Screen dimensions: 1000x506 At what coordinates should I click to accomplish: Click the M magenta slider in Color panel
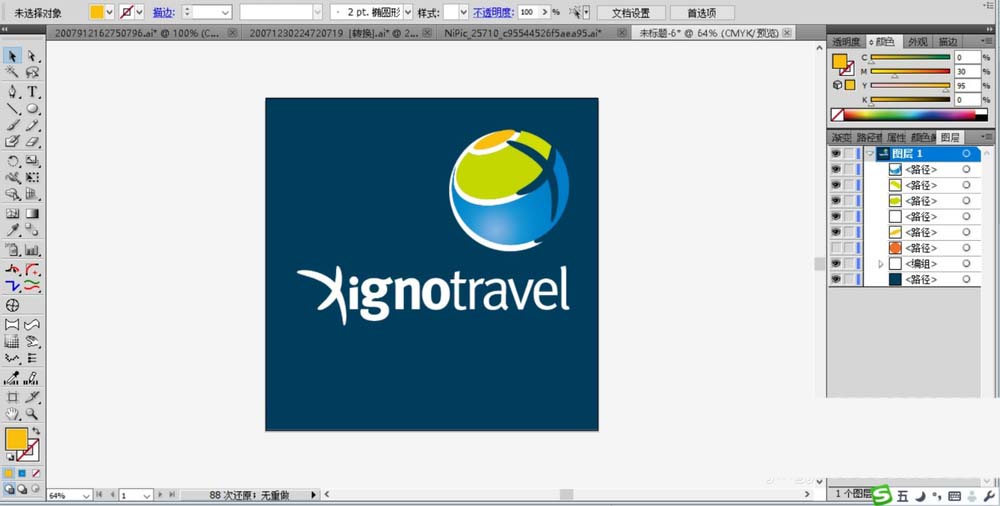pos(910,71)
